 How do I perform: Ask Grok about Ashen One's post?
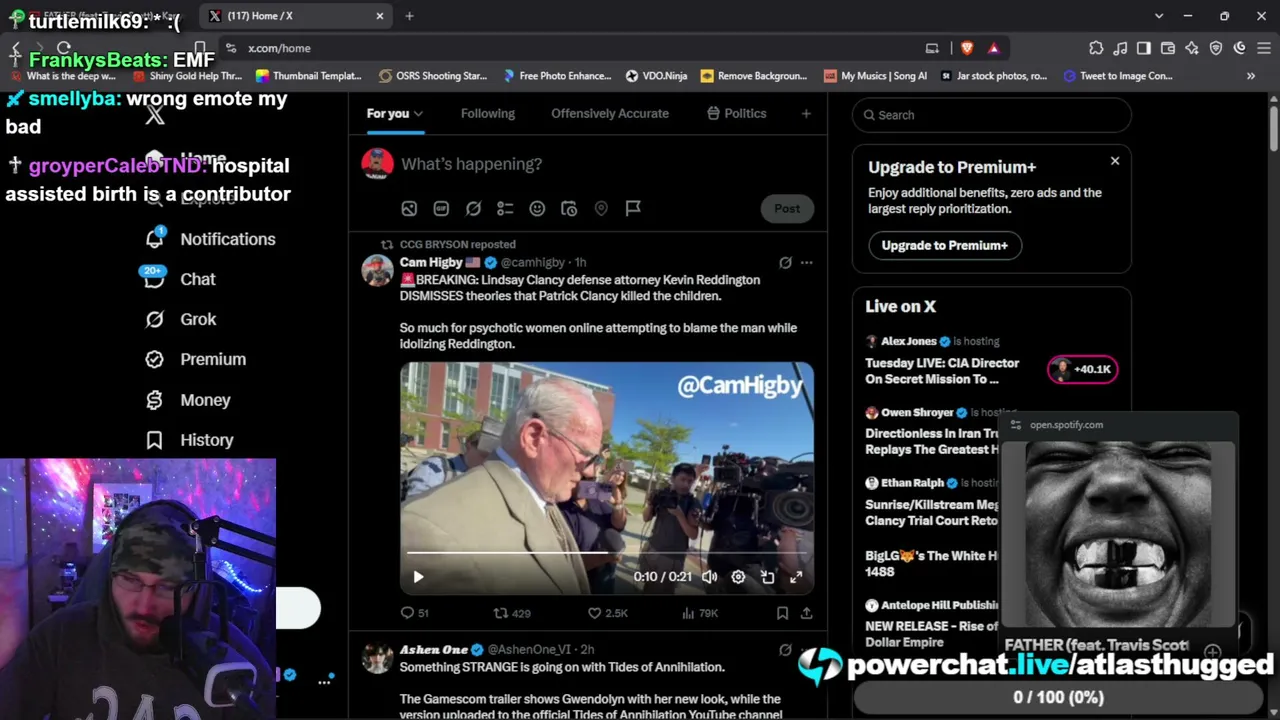point(785,650)
